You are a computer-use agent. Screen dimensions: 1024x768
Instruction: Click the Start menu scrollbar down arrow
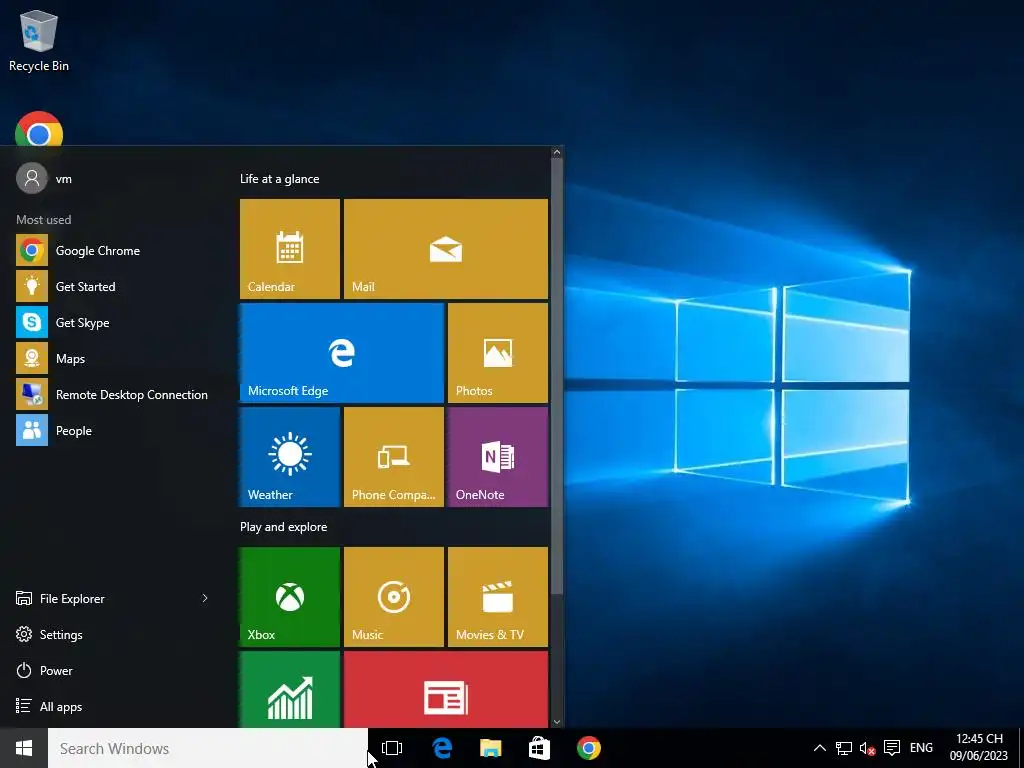pos(556,722)
